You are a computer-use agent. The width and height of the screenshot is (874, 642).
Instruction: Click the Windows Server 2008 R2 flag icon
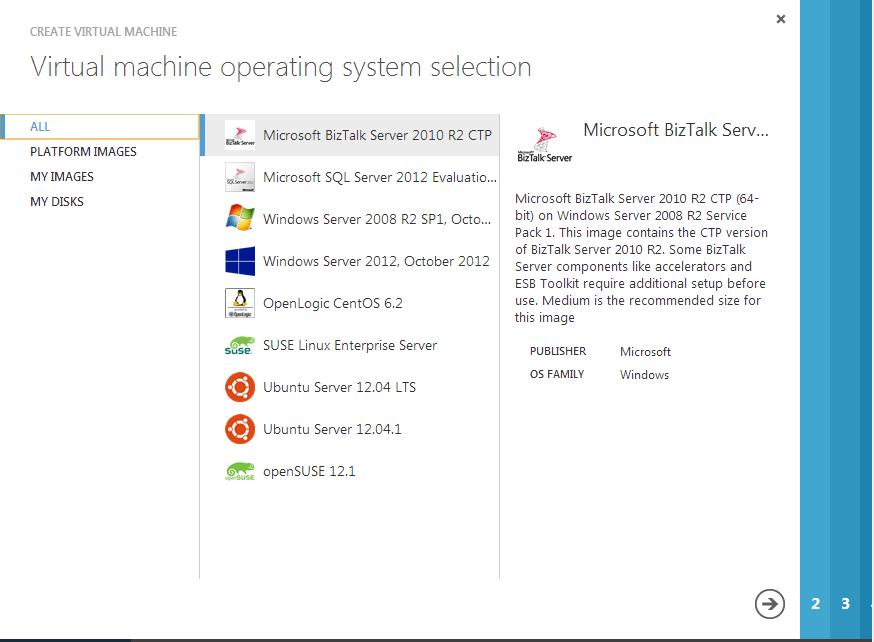[240, 219]
